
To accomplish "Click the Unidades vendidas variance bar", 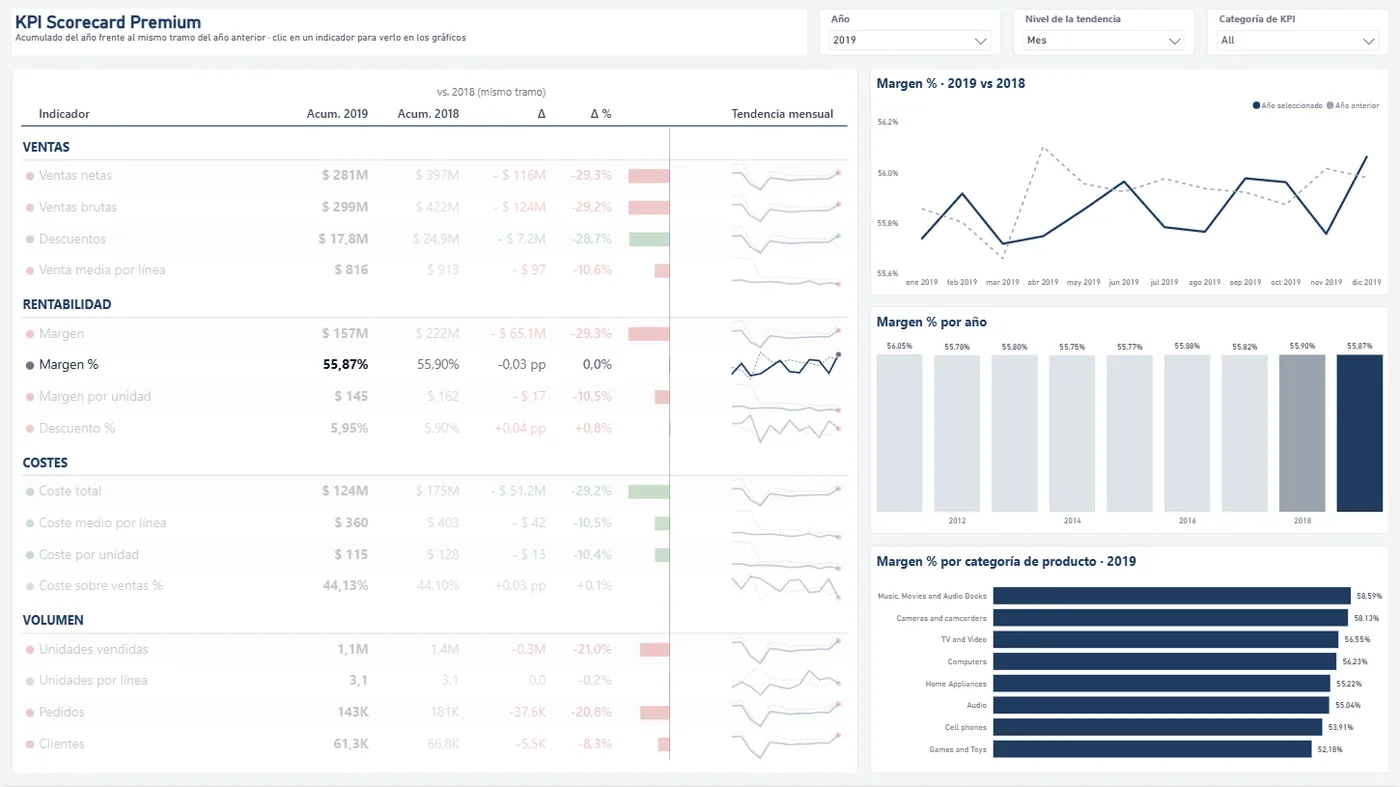I will 654,650.
